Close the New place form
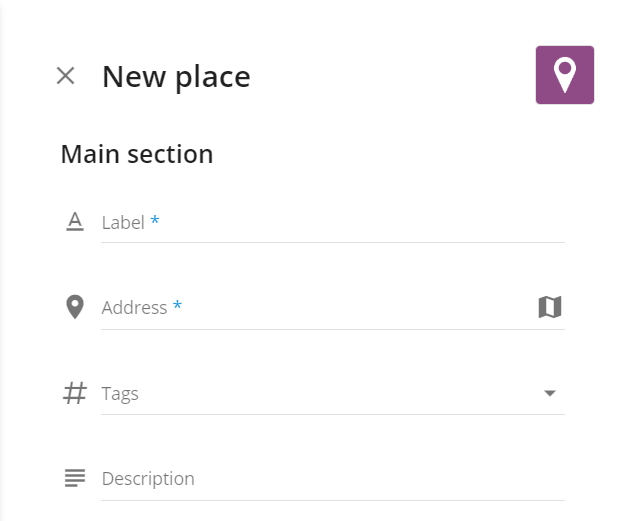 click(65, 76)
